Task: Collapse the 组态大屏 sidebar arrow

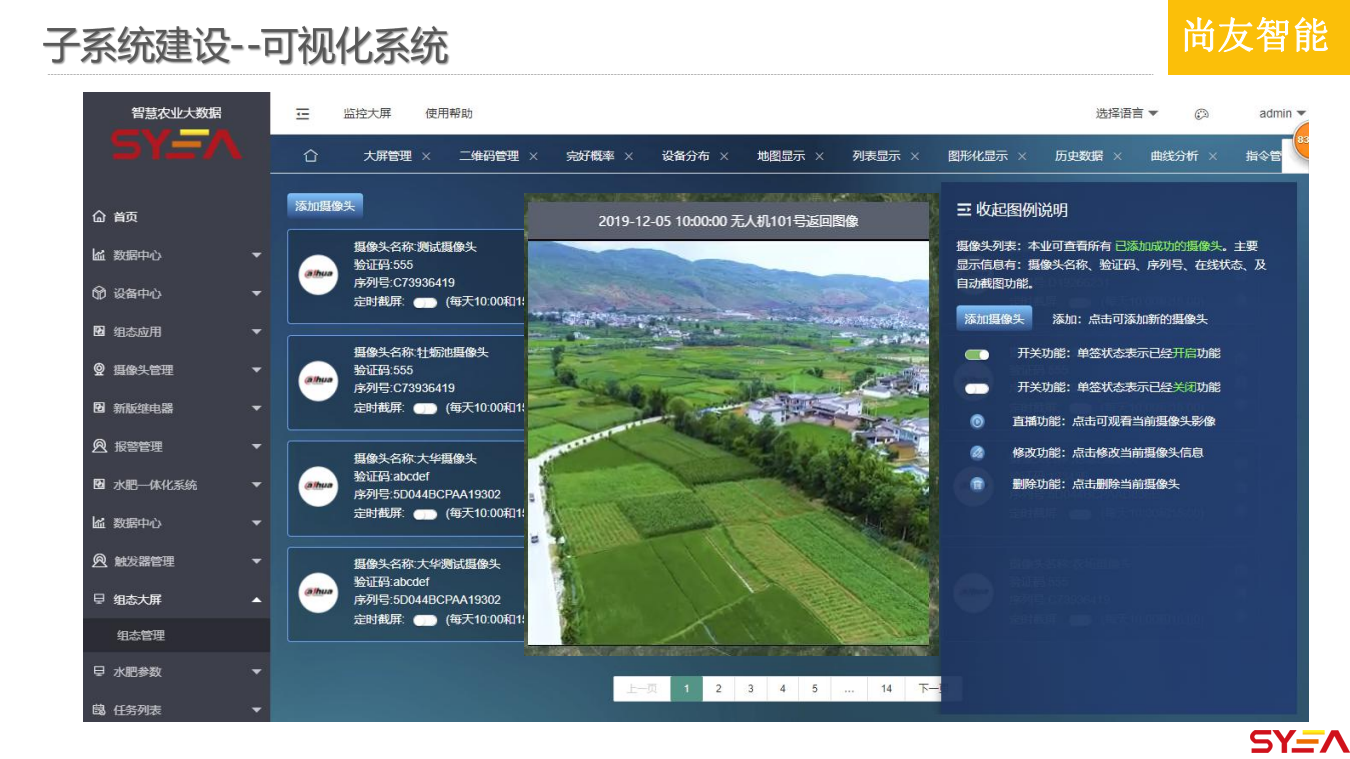Action: (256, 600)
